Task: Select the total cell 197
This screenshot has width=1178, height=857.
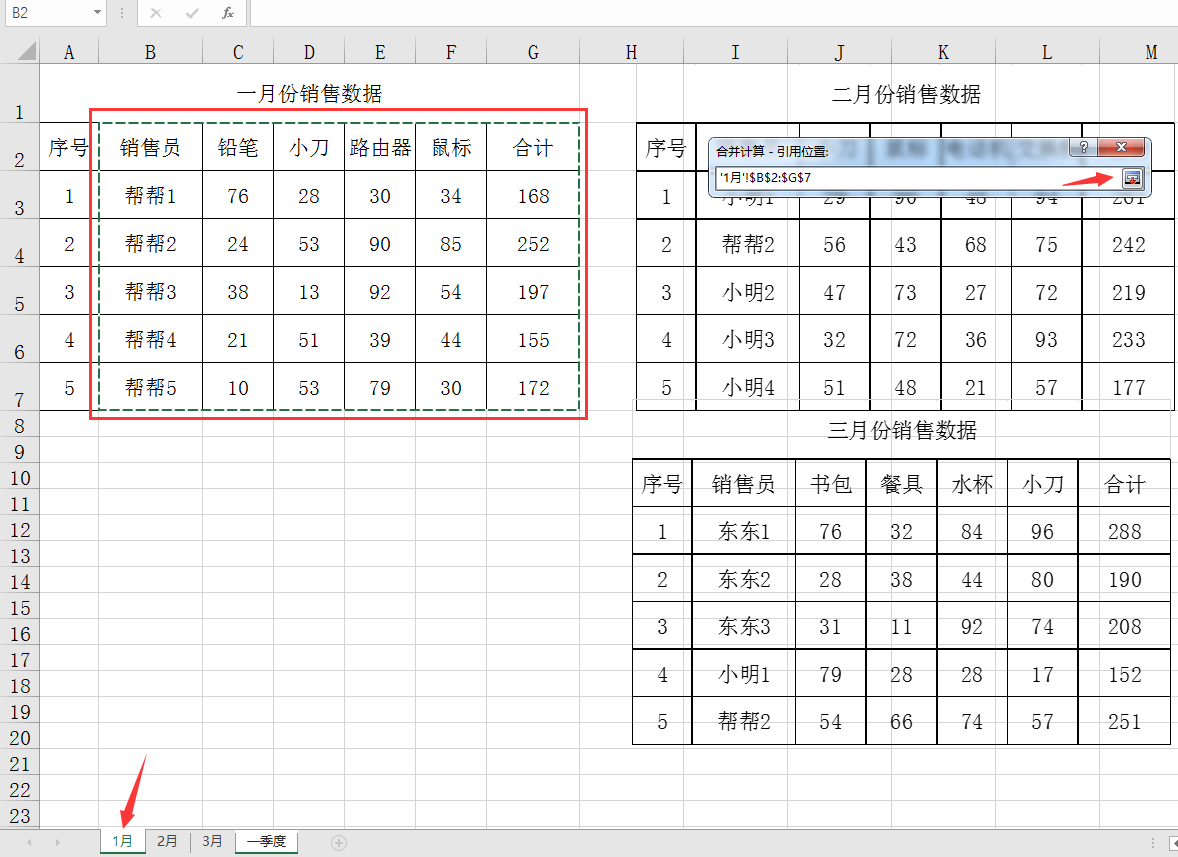Action: click(x=533, y=291)
